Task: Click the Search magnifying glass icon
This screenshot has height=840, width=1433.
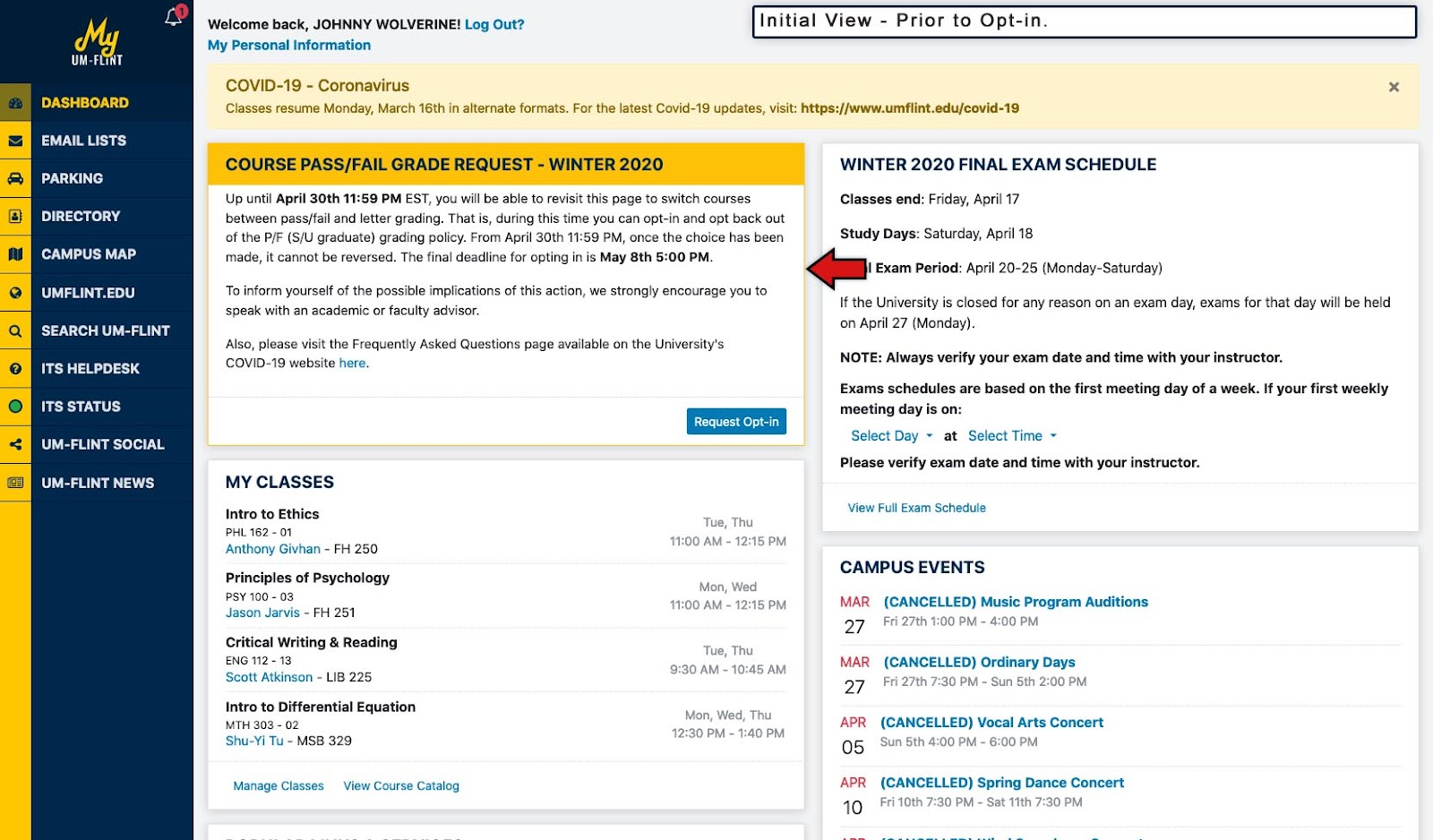Action: [x=15, y=330]
